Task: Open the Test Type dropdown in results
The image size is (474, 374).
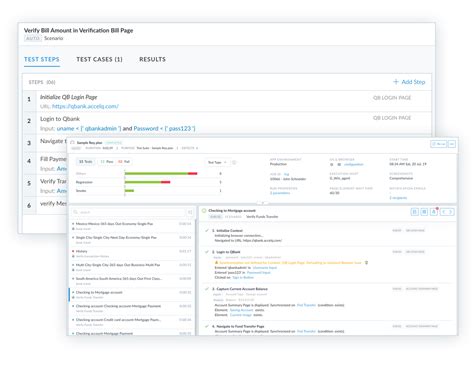Action: coord(217,162)
